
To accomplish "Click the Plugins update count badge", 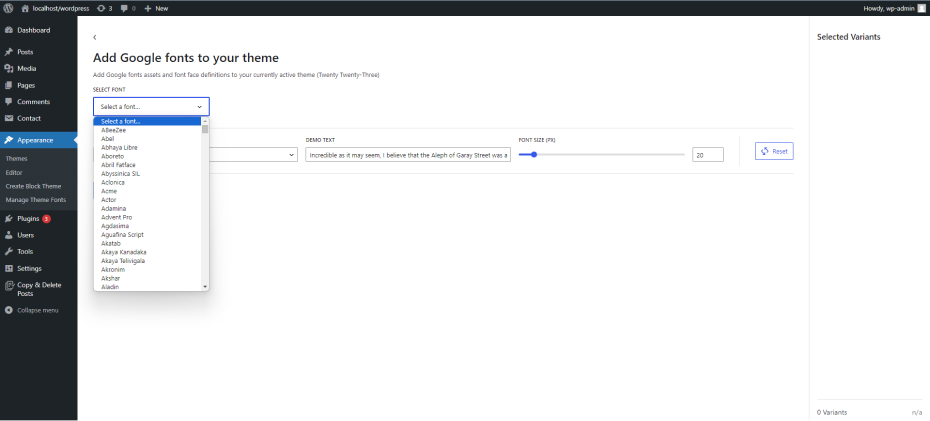I will (x=46, y=219).
